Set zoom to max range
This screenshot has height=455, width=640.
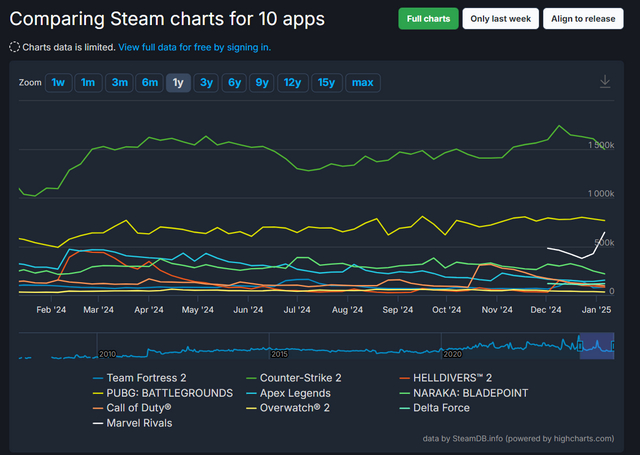tap(363, 83)
